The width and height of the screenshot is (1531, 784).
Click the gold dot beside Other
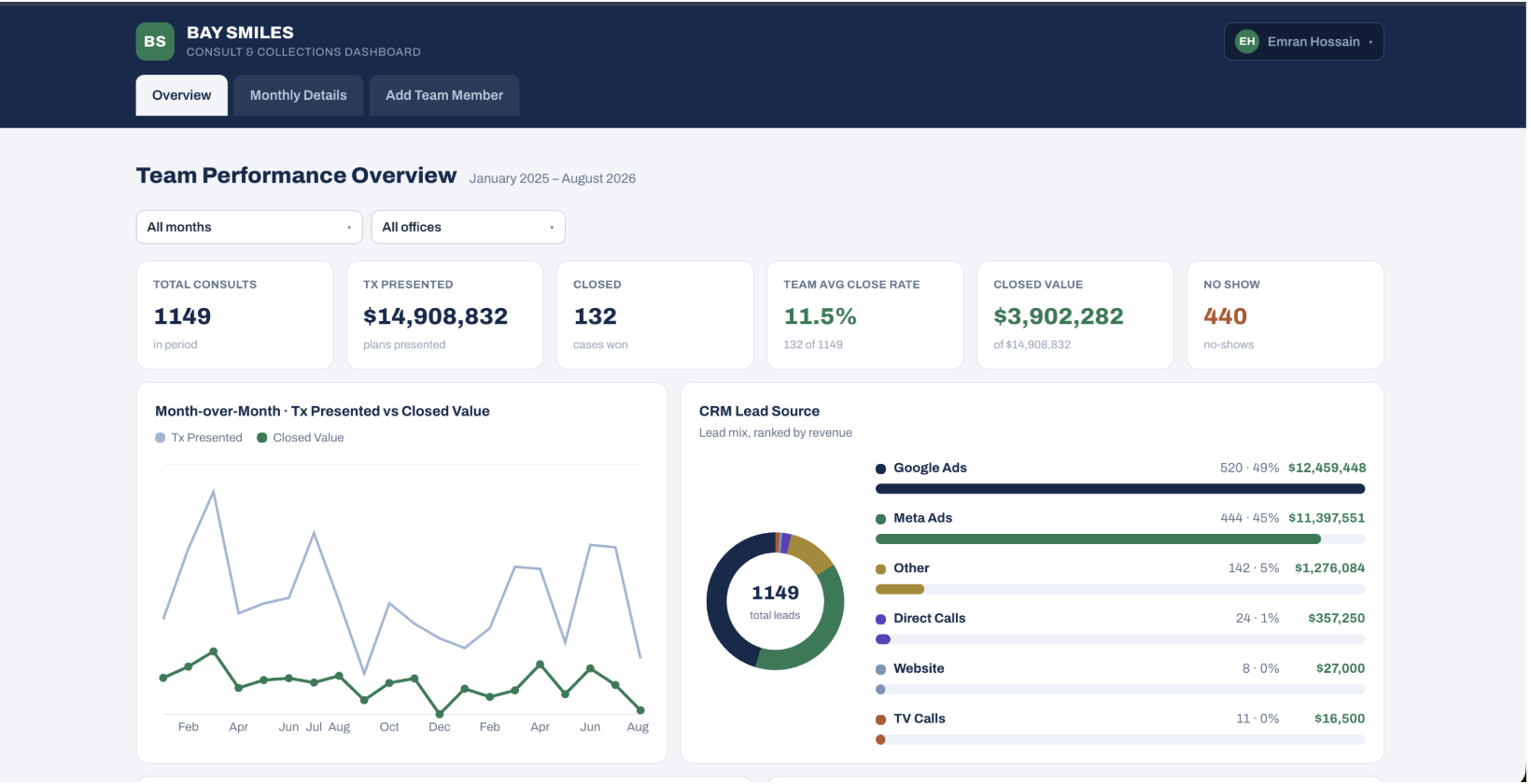coord(880,569)
